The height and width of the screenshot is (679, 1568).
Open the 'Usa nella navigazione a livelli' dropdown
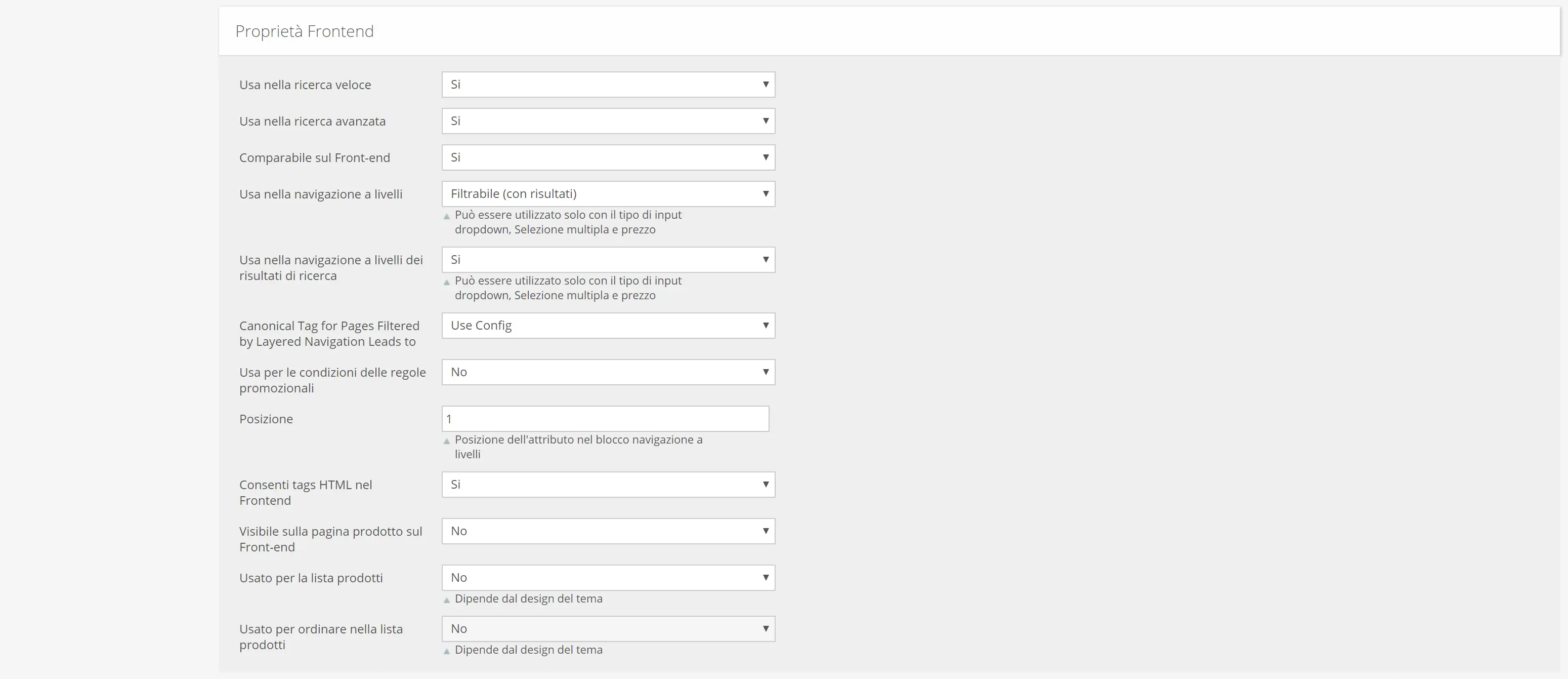coord(608,194)
